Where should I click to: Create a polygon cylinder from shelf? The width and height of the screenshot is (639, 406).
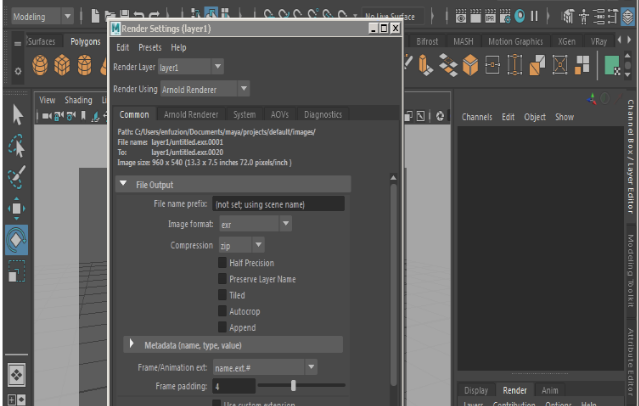pyautogui.click(x=84, y=65)
